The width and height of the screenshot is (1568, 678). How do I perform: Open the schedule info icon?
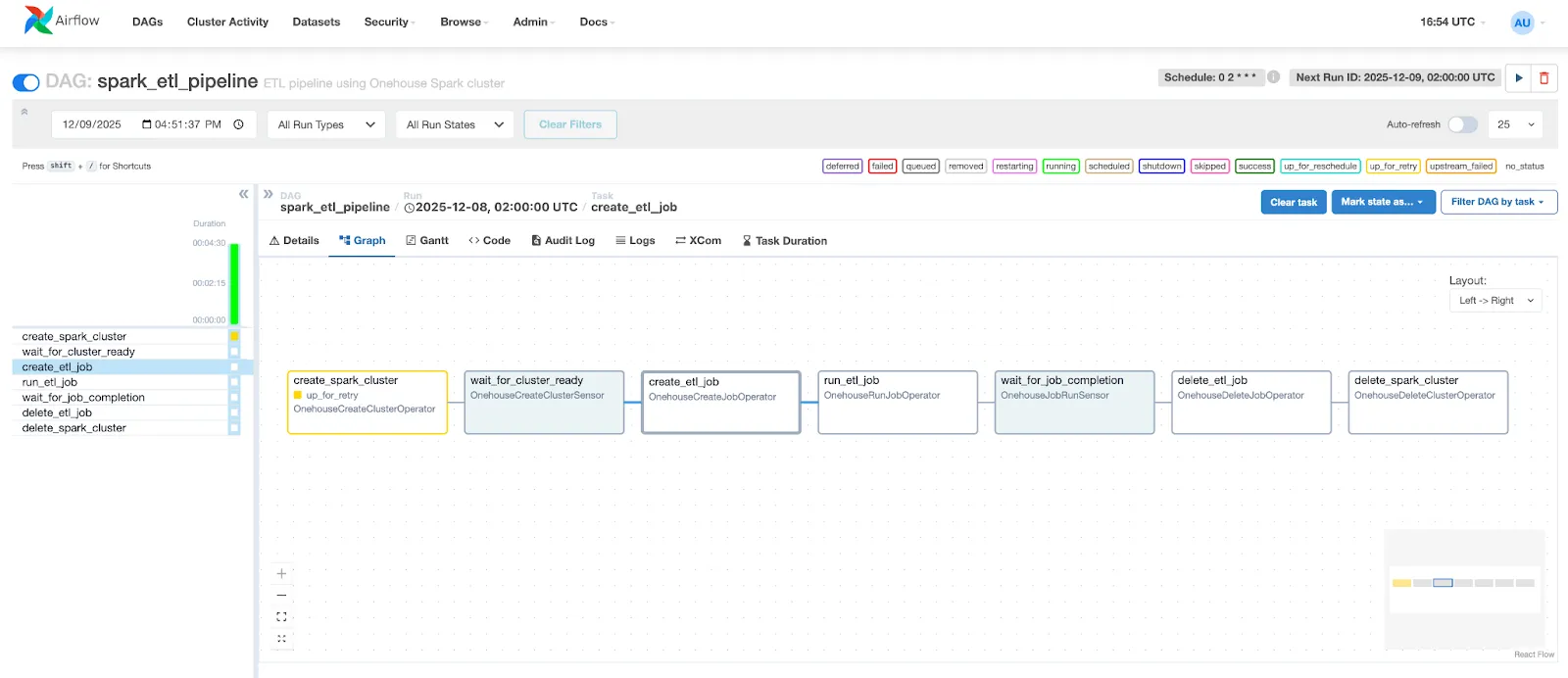[1273, 76]
